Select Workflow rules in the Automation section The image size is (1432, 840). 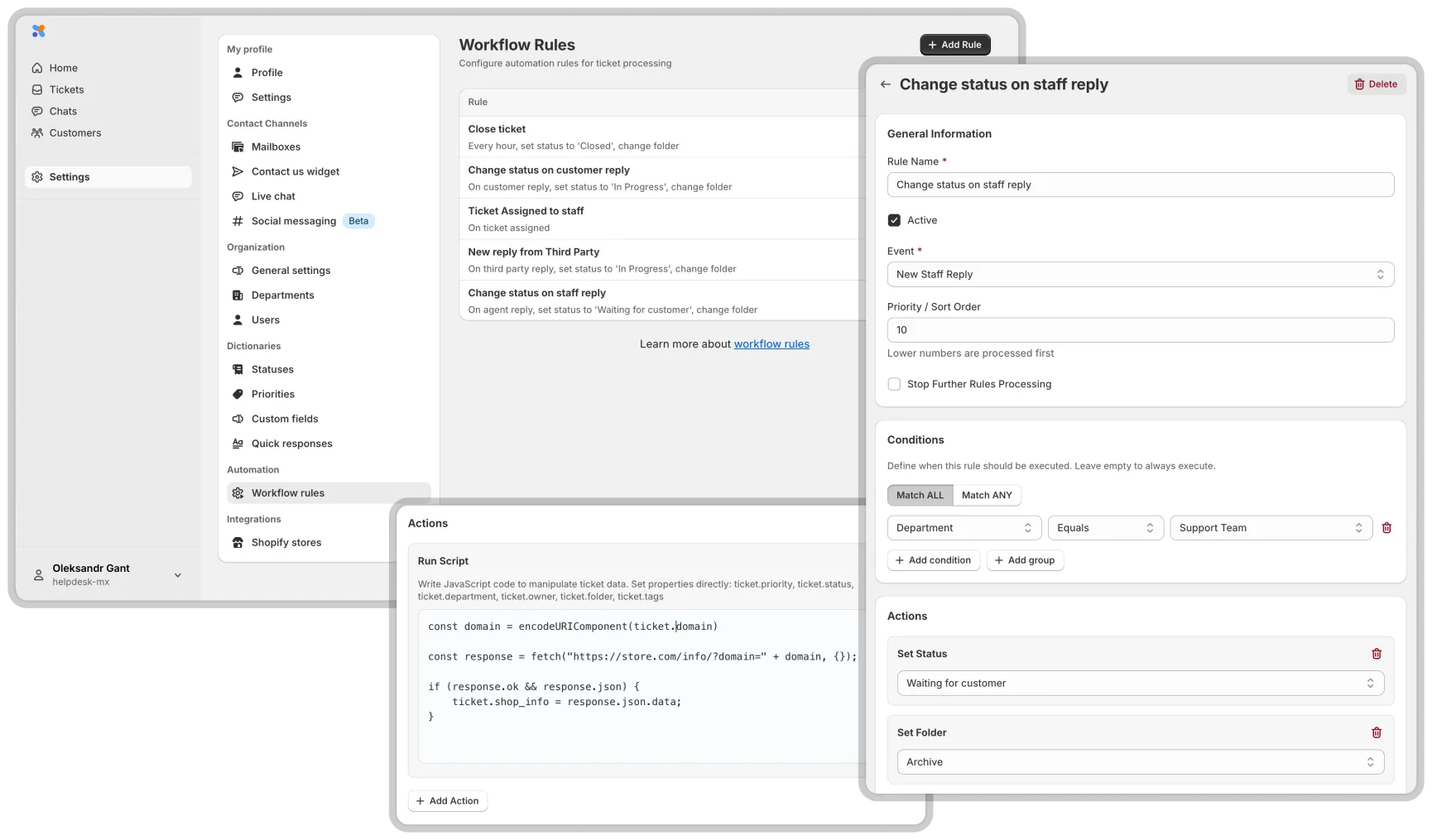click(x=288, y=492)
